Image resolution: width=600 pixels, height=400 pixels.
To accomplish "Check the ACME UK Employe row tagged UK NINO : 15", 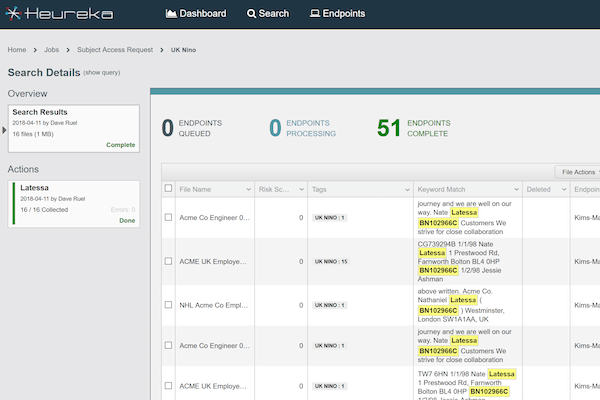I will click(x=168, y=261).
